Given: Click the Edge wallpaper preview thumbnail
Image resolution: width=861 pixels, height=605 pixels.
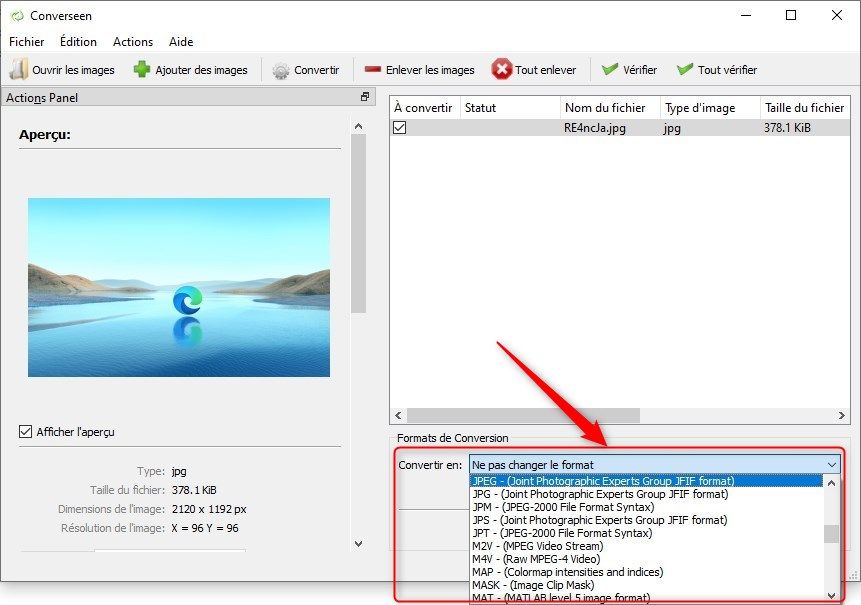Looking at the screenshot, I should [179, 287].
